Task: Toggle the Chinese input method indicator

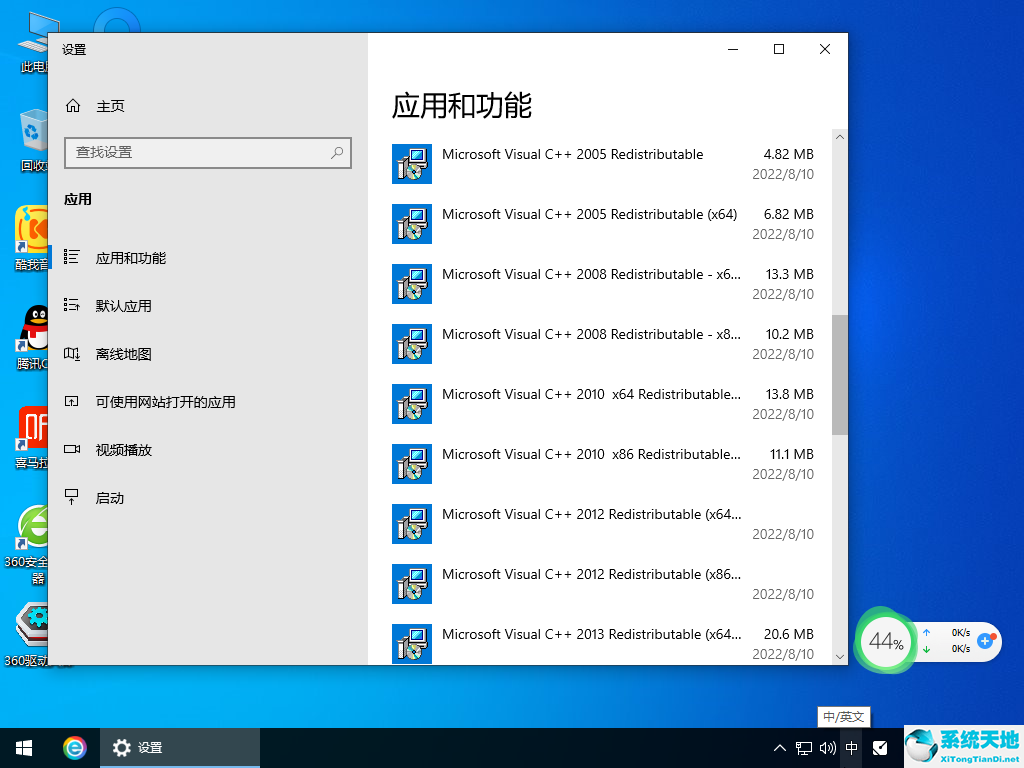Action: click(852, 748)
